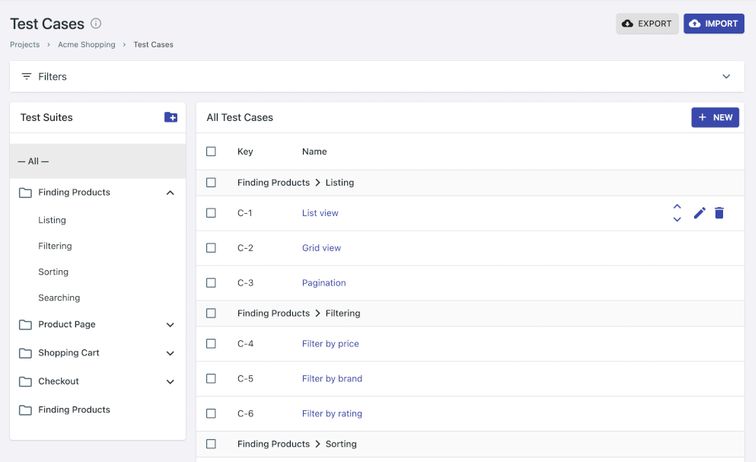756x462 pixels.
Task: Select the Filtering sub-suite in the sidebar
Action: [55, 246]
